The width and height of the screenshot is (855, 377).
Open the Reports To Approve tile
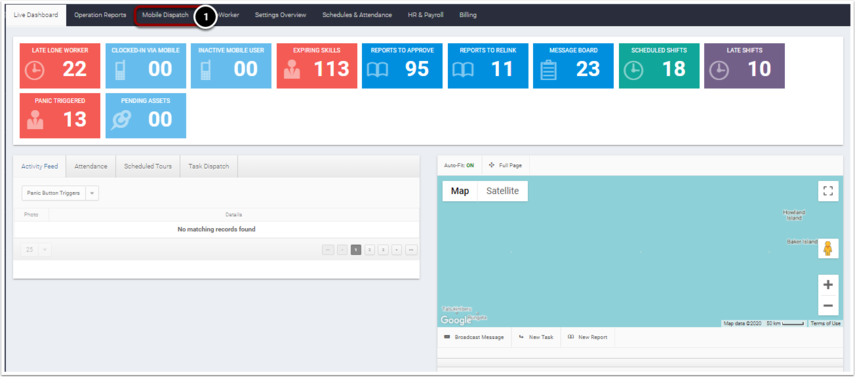pyautogui.click(x=402, y=66)
